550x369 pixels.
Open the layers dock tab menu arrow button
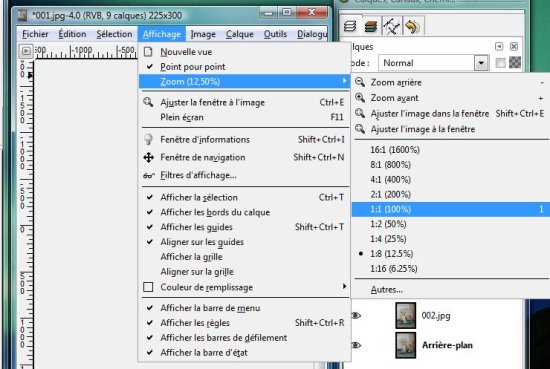(499, 46)
